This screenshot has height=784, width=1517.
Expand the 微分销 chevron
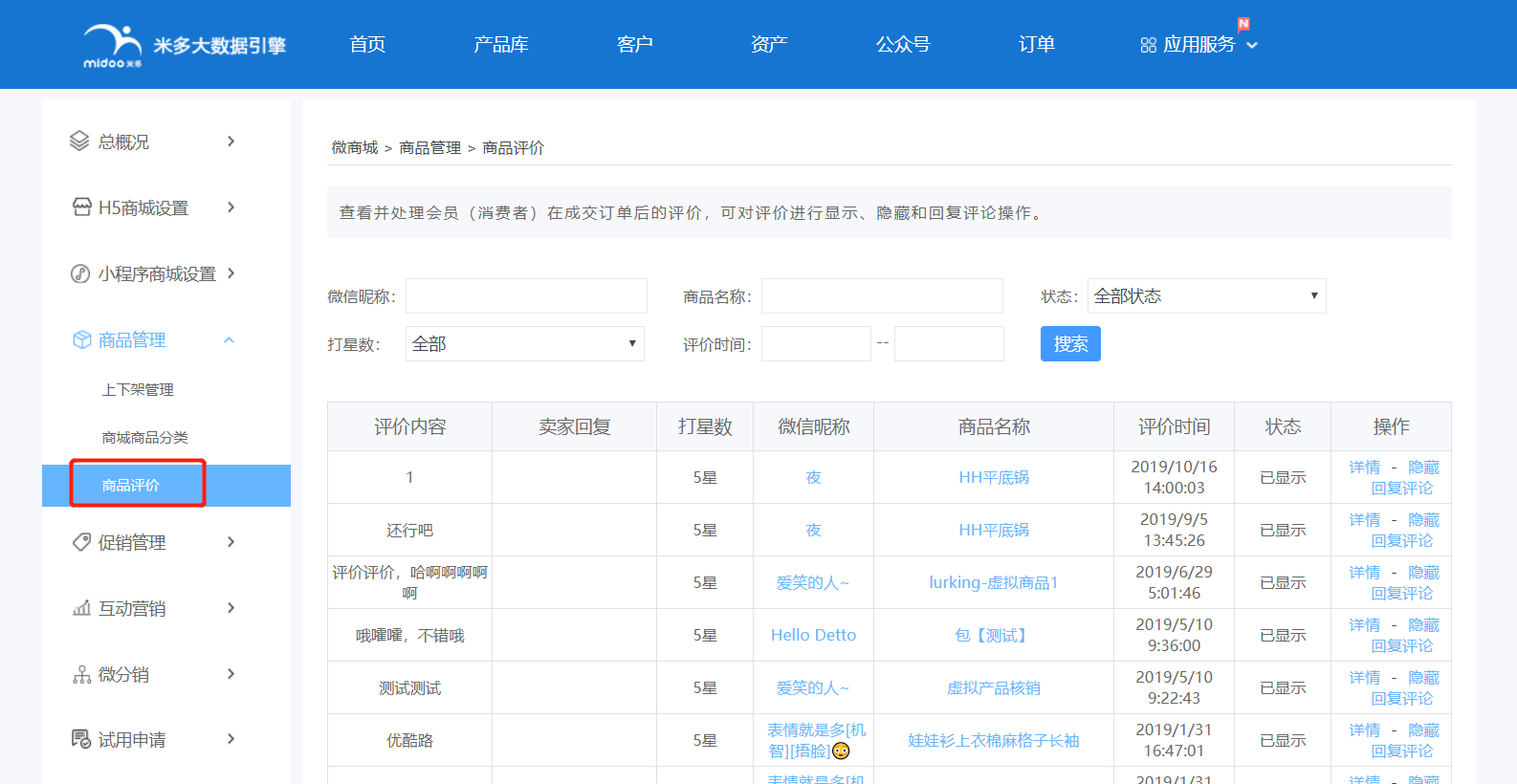231,674
